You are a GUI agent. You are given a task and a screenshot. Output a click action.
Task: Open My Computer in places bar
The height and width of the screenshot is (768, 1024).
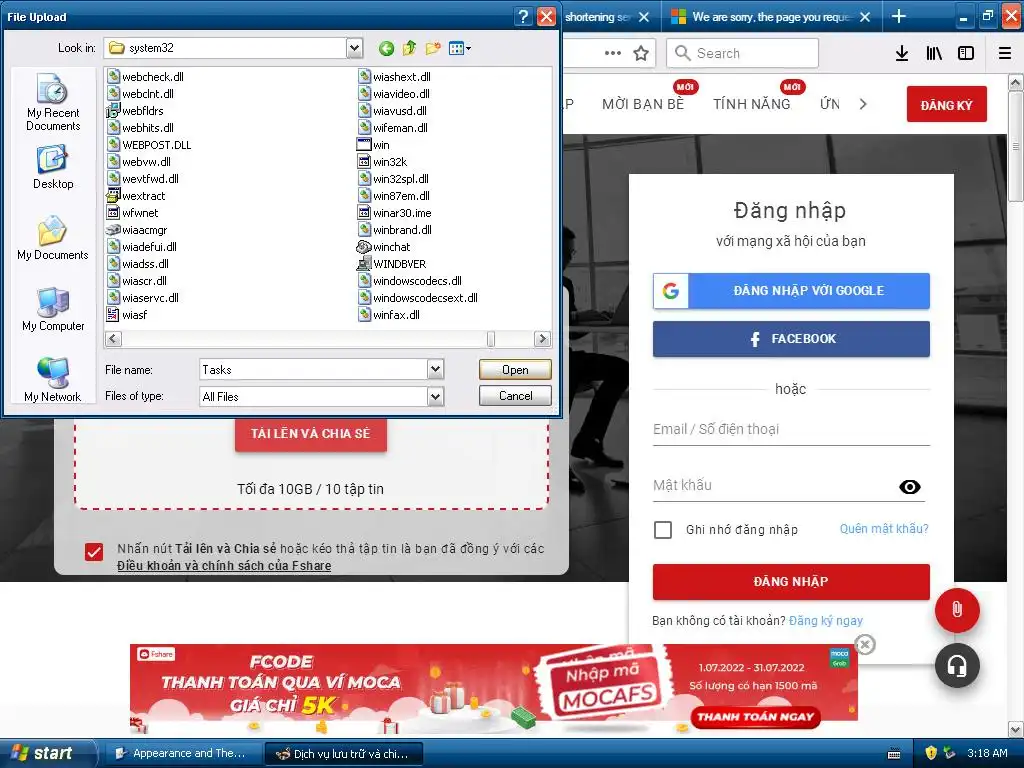(53, 310)
